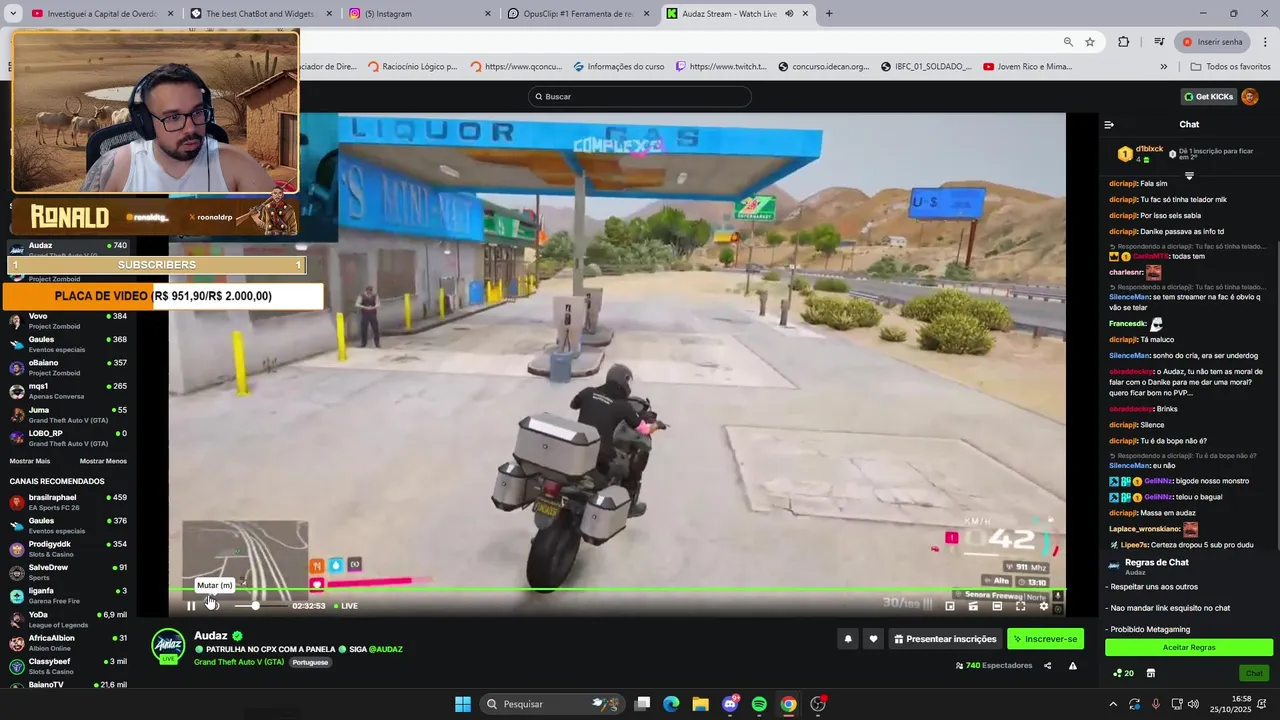Viewport: 1280px width, 720px height.
Task: Click the @AUDAZ mention link
Action: (385, 649)
